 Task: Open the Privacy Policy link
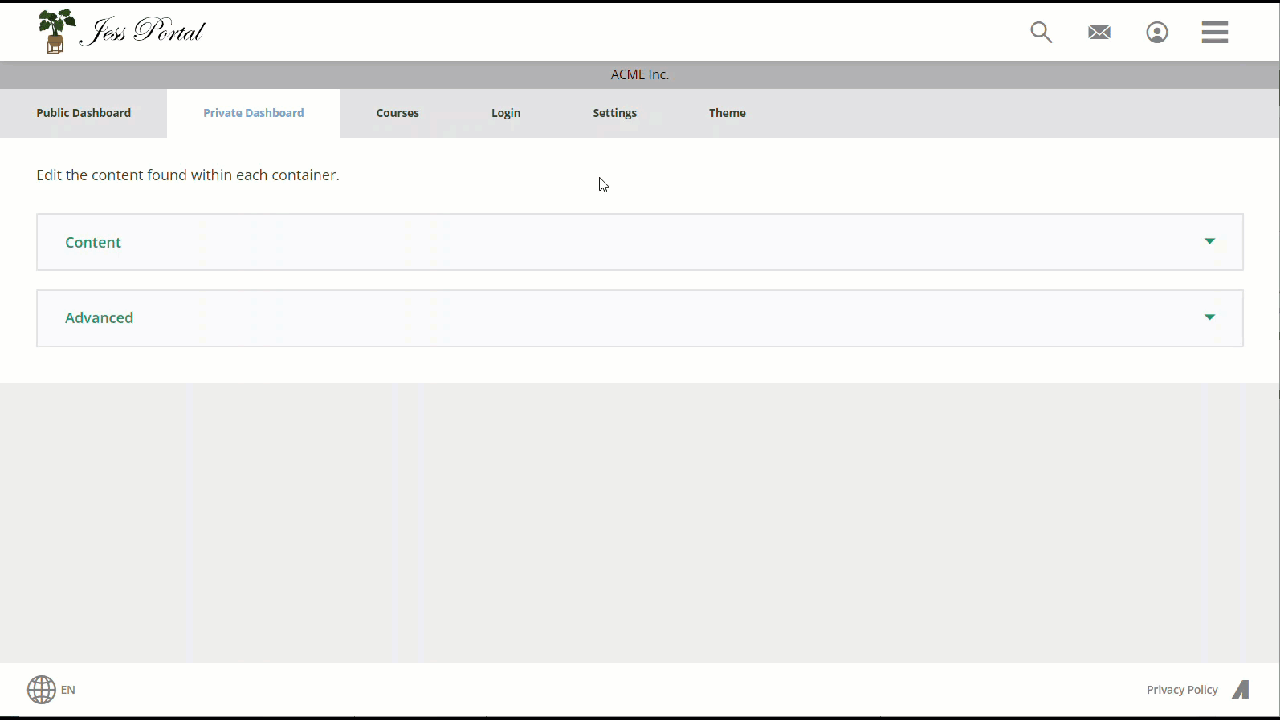[1182, 690]
